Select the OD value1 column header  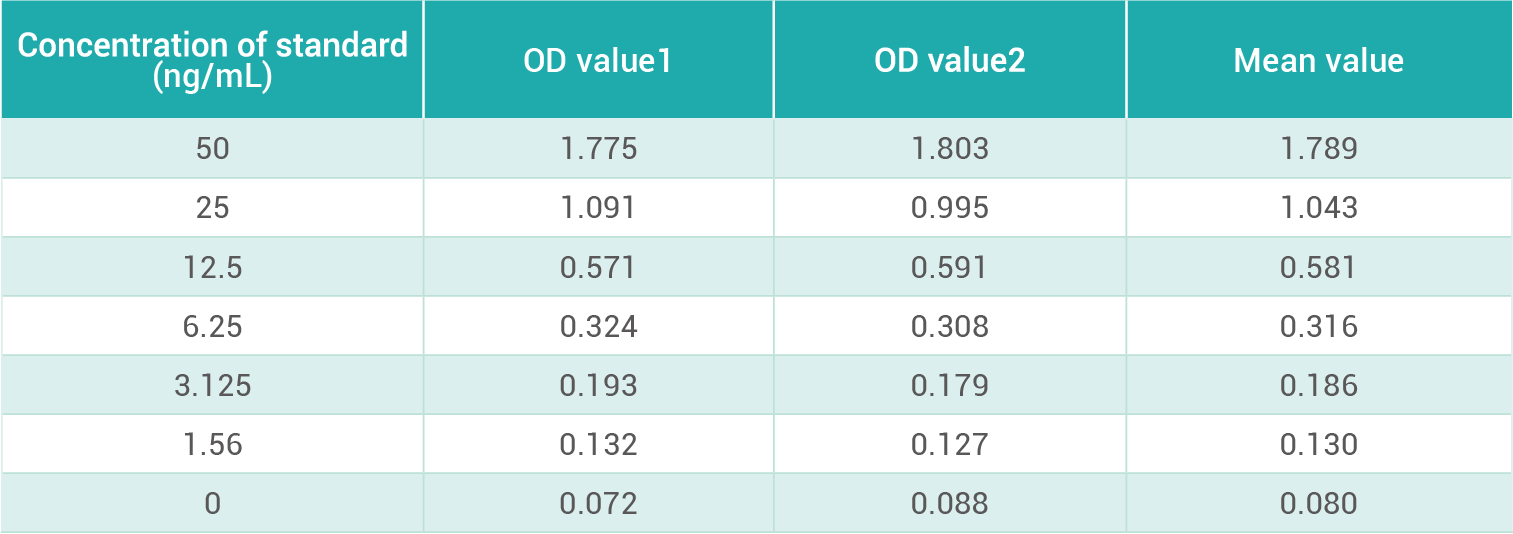click(598, 61)
